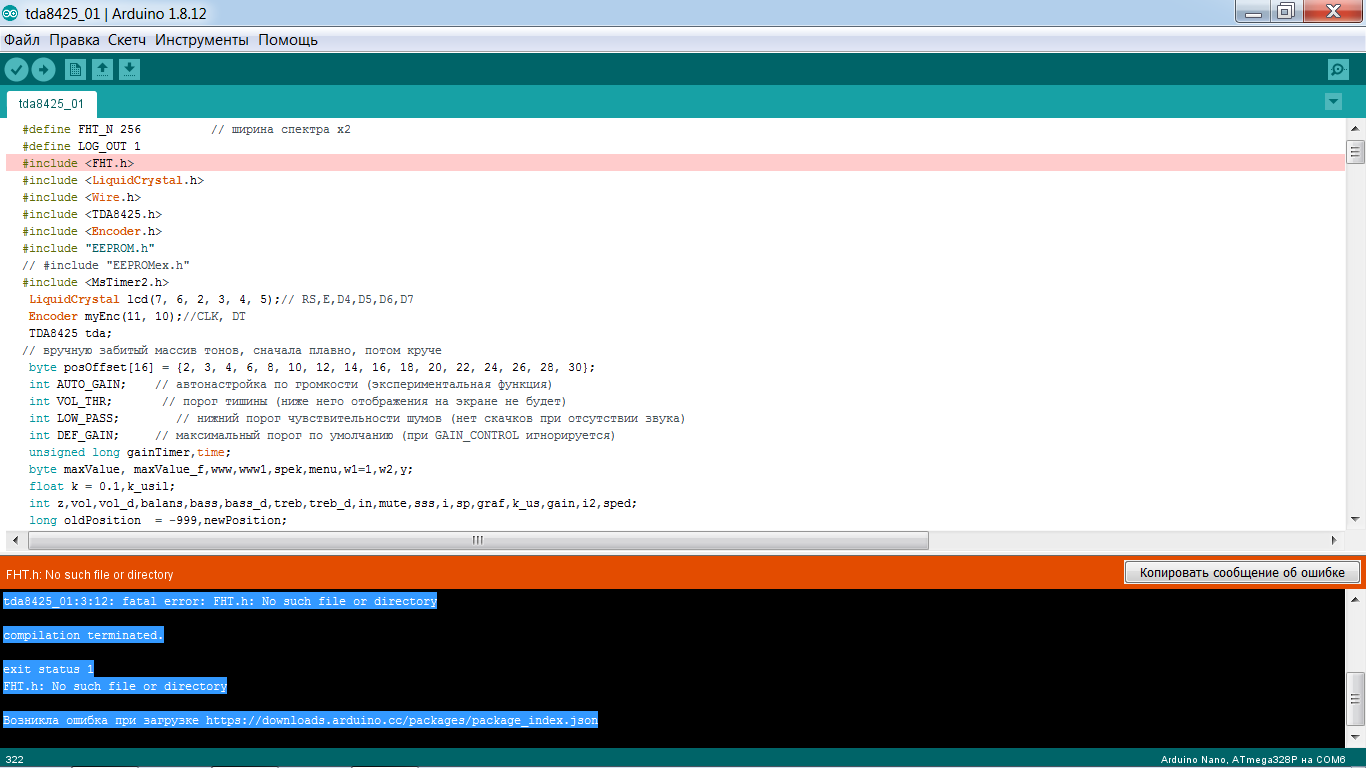Select the tda8425_01 sketch tab
The width and height of the screenshot is (1366, 768).
click(51, 104)
